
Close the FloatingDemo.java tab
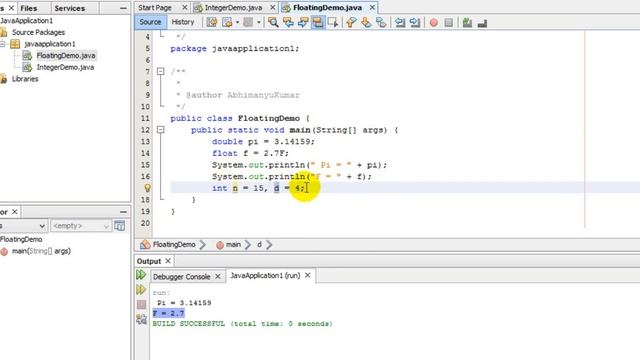[x=372, y=8]
